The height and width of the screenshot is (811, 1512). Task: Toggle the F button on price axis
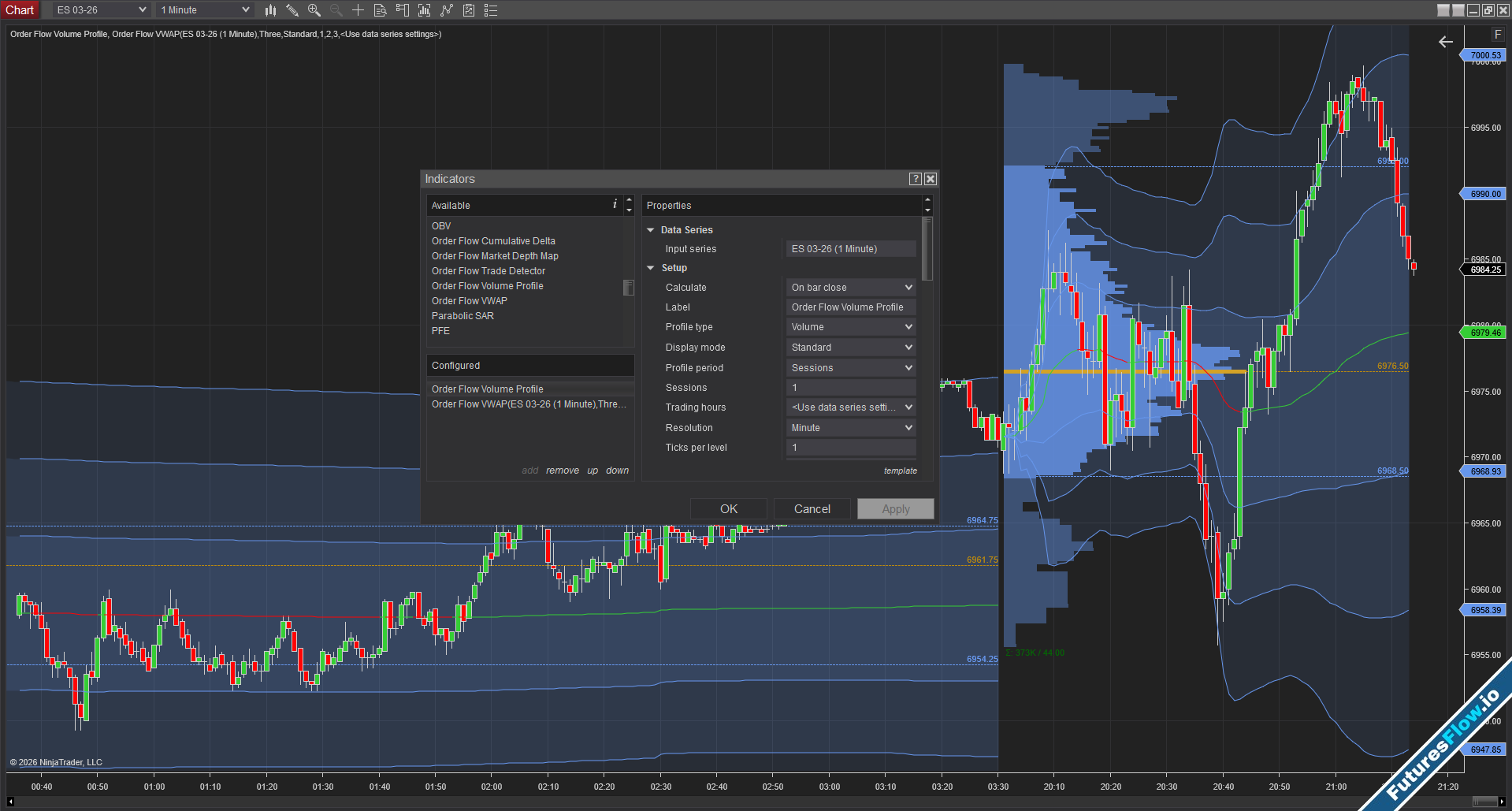click(1498, 35)
